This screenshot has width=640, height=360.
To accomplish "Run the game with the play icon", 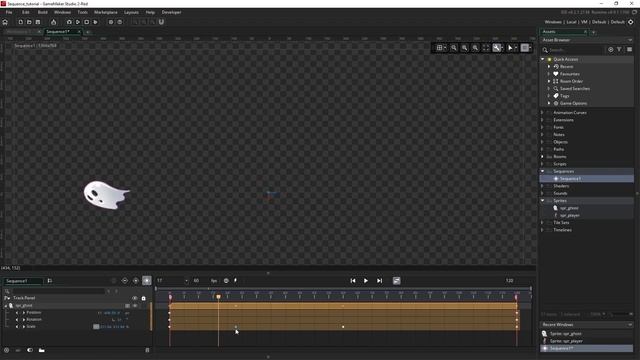I will (x=78, y=22).
